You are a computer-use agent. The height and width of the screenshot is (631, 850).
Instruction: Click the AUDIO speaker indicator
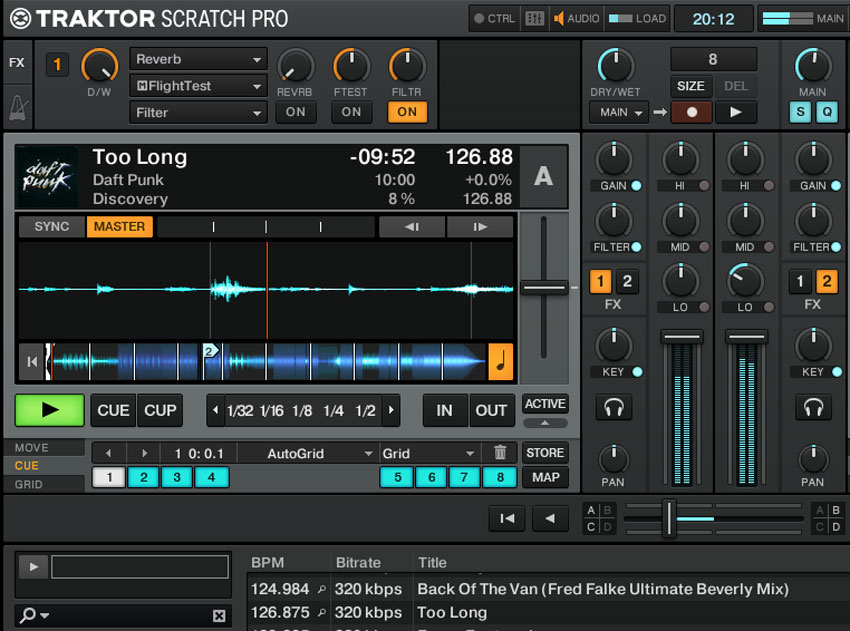576,19
